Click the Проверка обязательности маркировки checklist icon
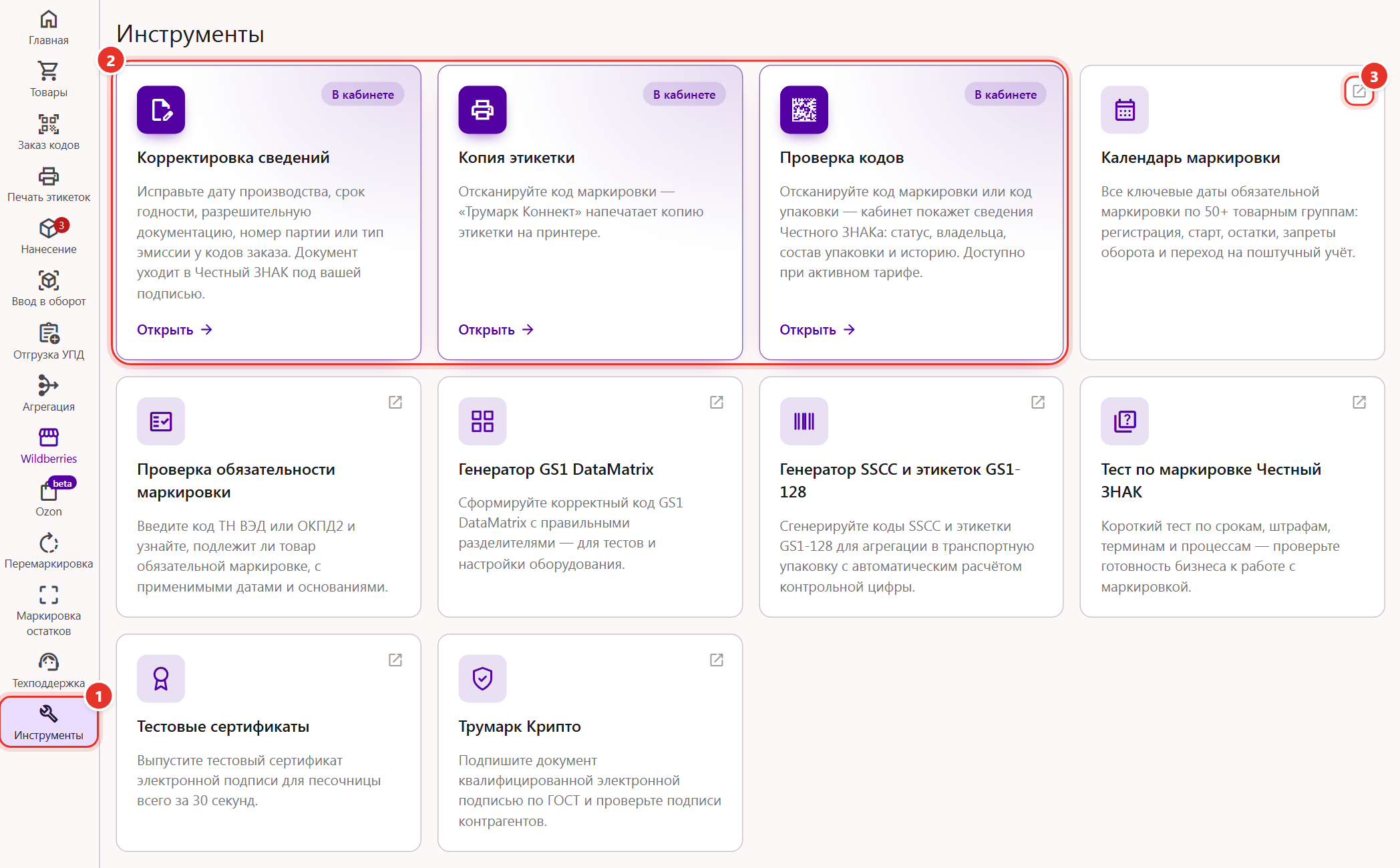This screenshot has width=1400, height=868. click(x=161, y=421)
